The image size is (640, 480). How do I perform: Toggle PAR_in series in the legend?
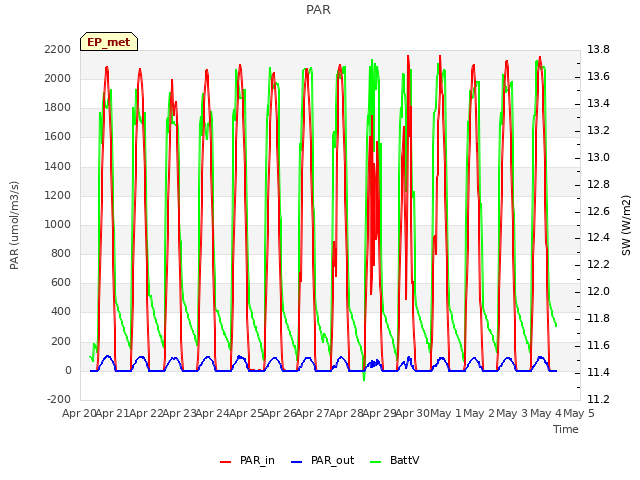point(247,460)
